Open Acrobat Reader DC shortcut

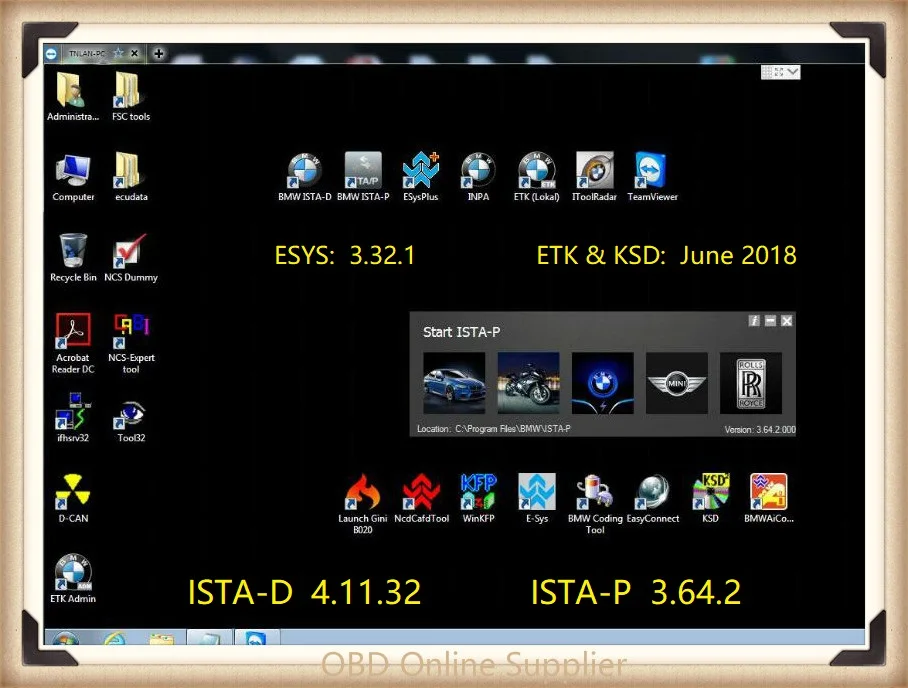[73, 343]
